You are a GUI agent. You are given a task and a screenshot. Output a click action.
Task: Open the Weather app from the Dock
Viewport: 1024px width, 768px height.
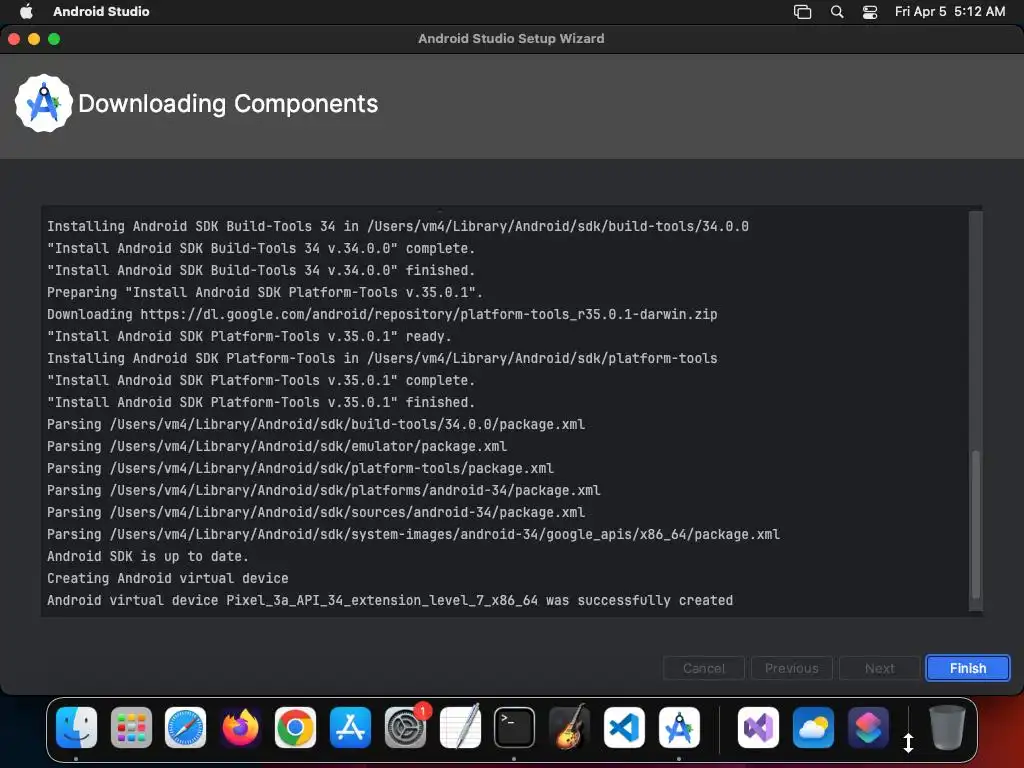click(x=813, y=727)
